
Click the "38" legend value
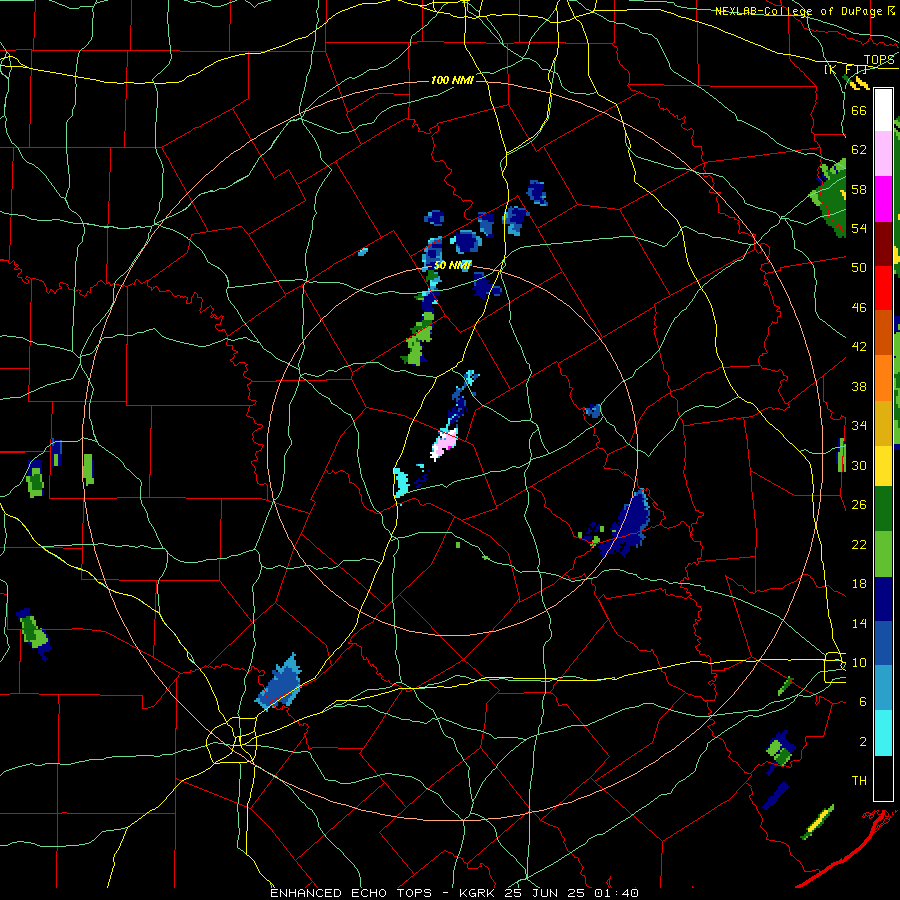tap(859, 386)
